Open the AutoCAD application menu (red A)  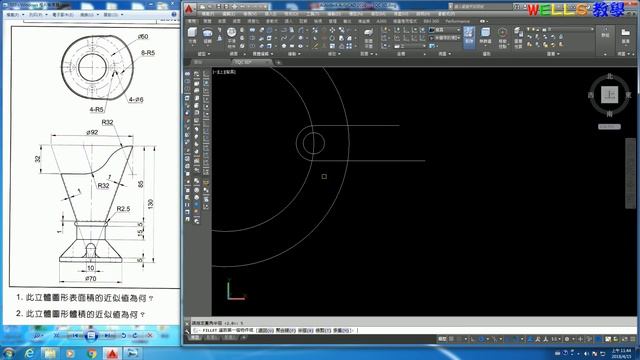[189, 8]
